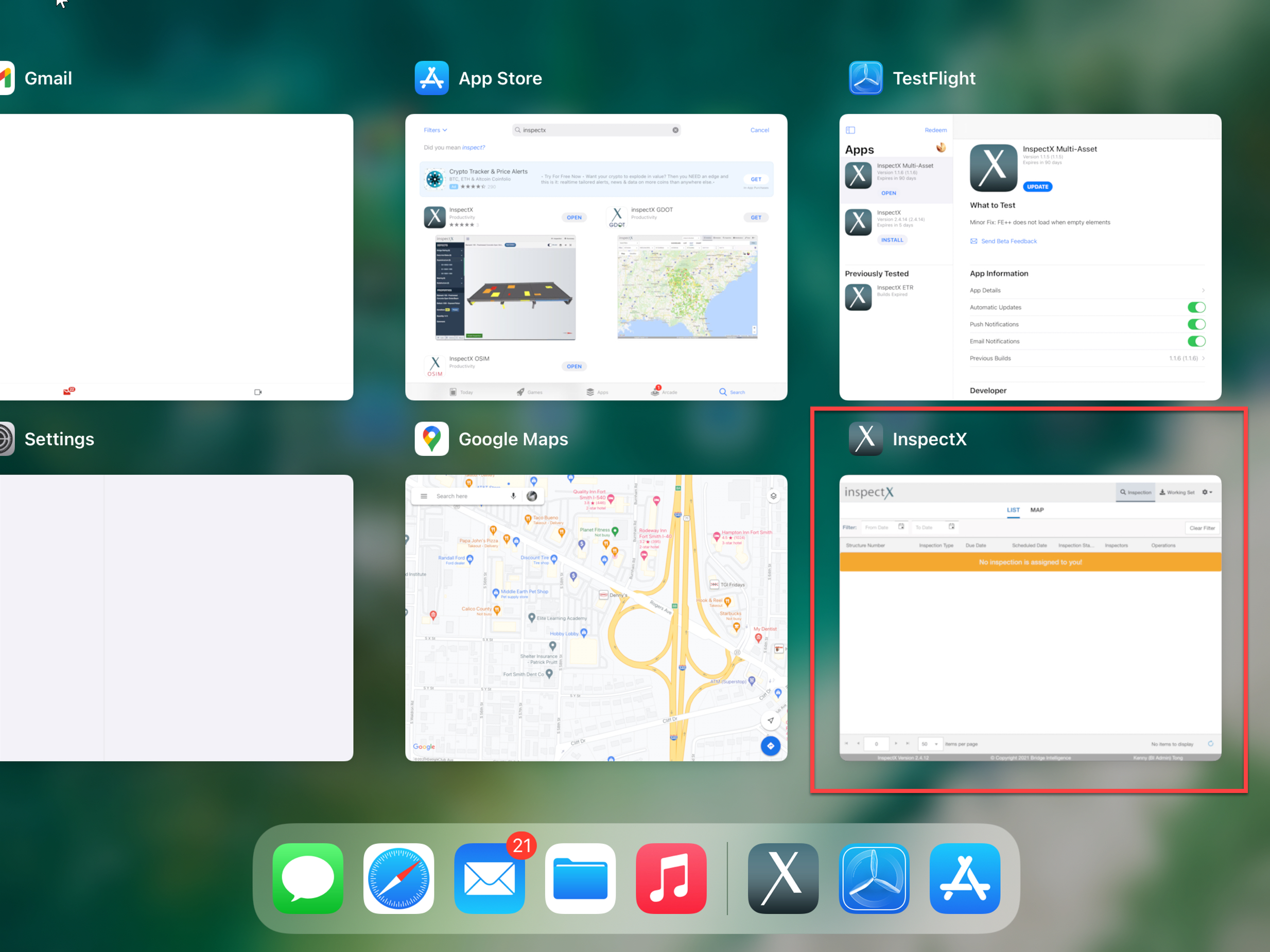Tap the InspectX icon above its card
The image size is (1270, 952).
click(866, 439)
